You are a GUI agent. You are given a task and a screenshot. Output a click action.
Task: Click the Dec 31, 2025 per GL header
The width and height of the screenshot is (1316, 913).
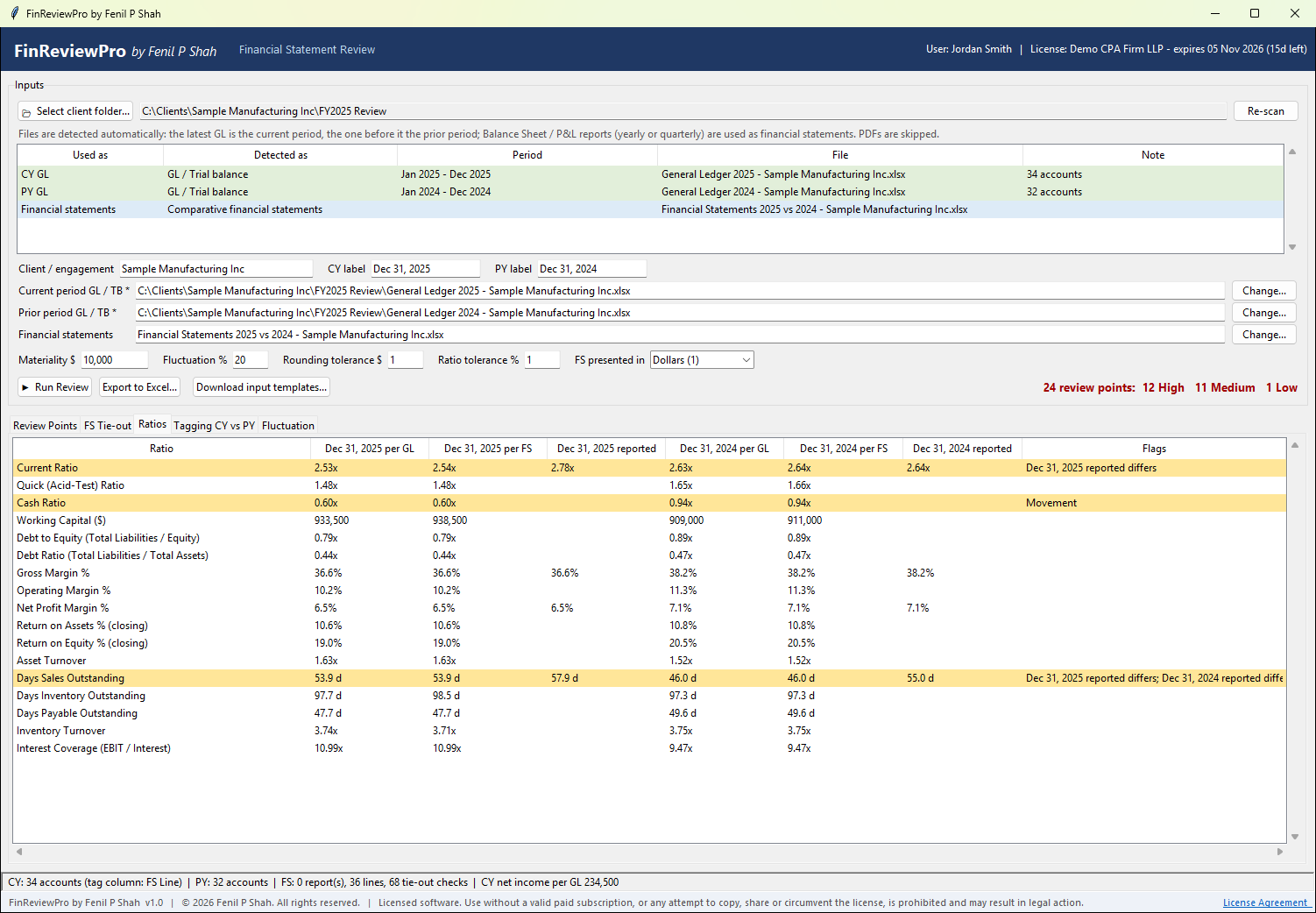pyautogui.click(x=370, y=449)
